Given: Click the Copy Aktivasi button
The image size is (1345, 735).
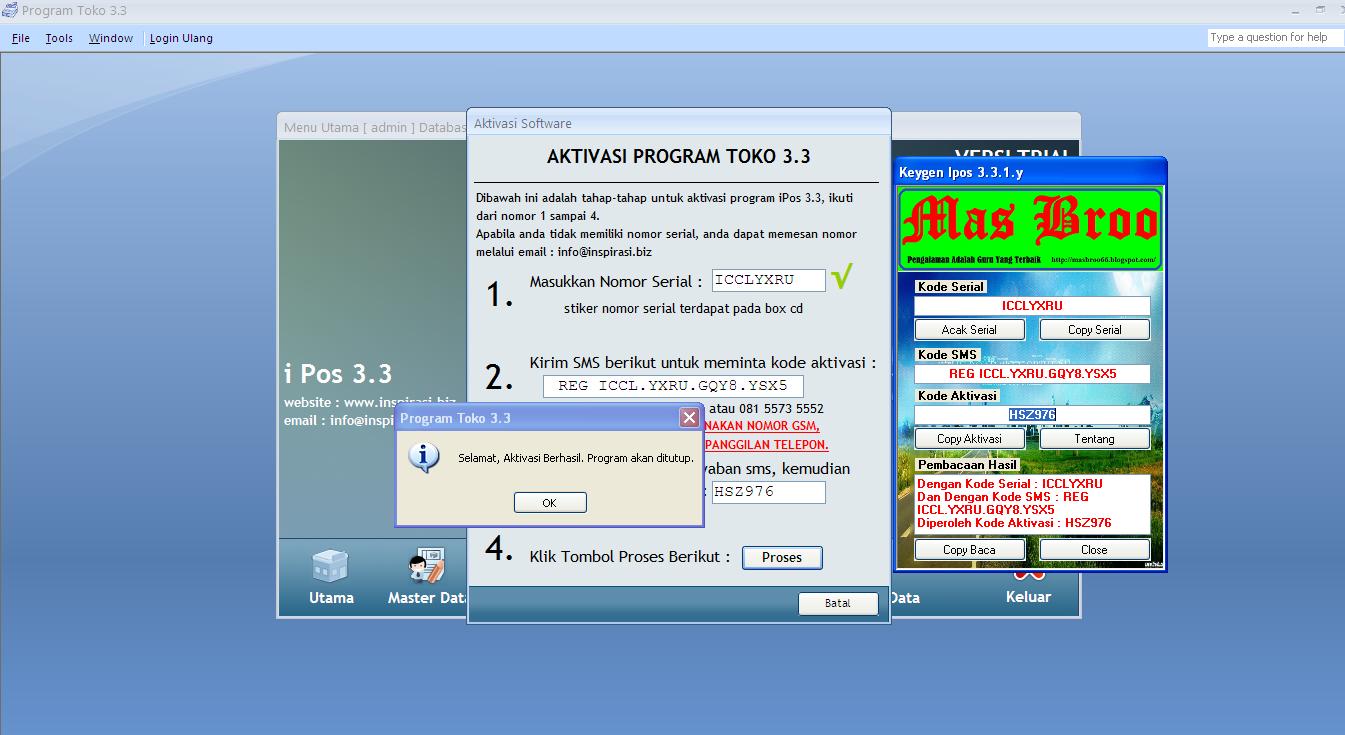Looking at the screenshot, I should tap(969, 438).
